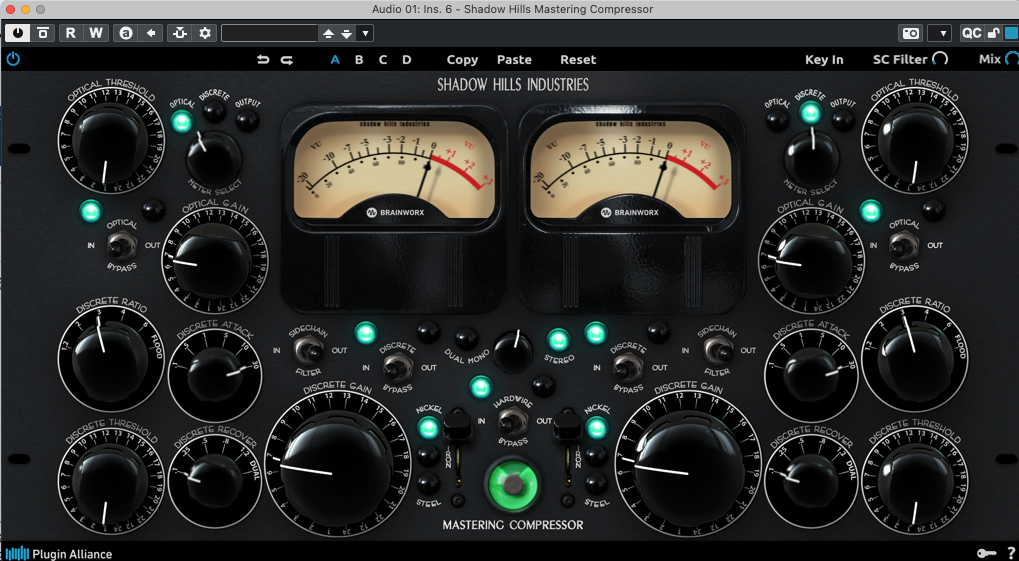Flip right channel Discrete Bypass switch
Screen dimensions: 1019x561
pos(627,367)
